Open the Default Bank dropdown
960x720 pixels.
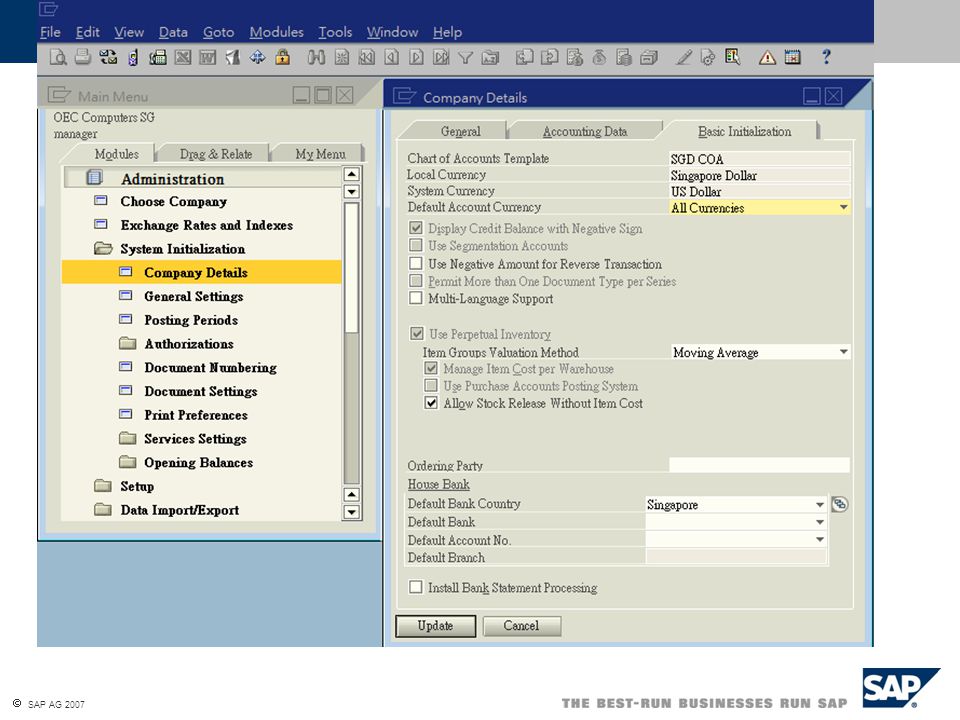pos(820,522)
